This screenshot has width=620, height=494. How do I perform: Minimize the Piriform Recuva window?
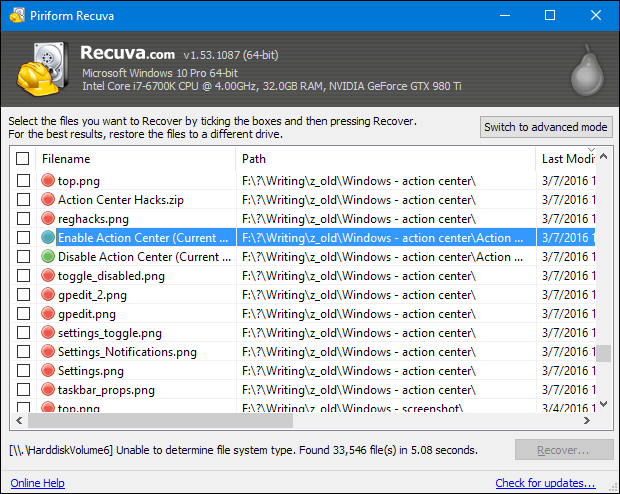click(x=505, y=15)
